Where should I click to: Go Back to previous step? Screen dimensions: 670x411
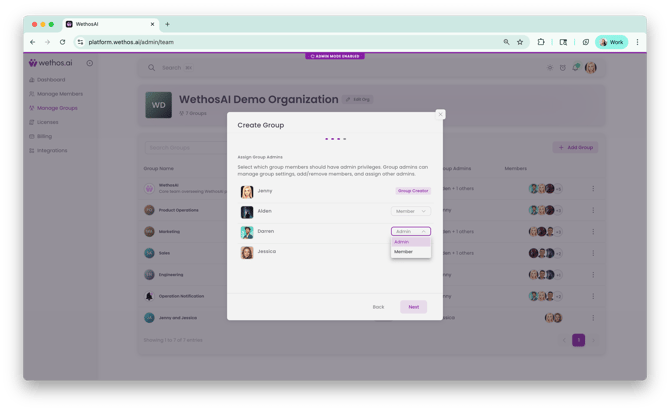click(x=378, y=307)
